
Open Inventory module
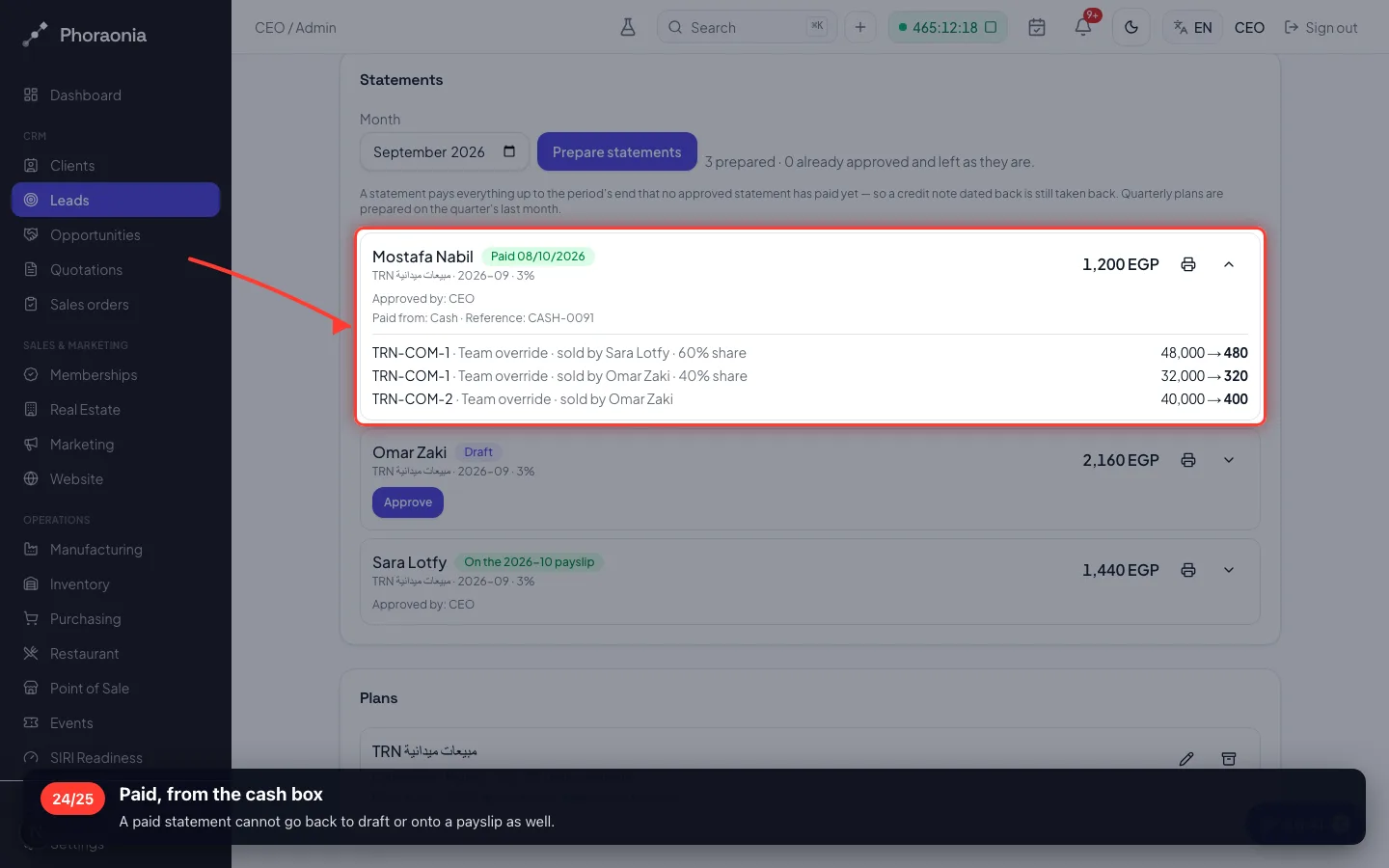coord(116,584)
